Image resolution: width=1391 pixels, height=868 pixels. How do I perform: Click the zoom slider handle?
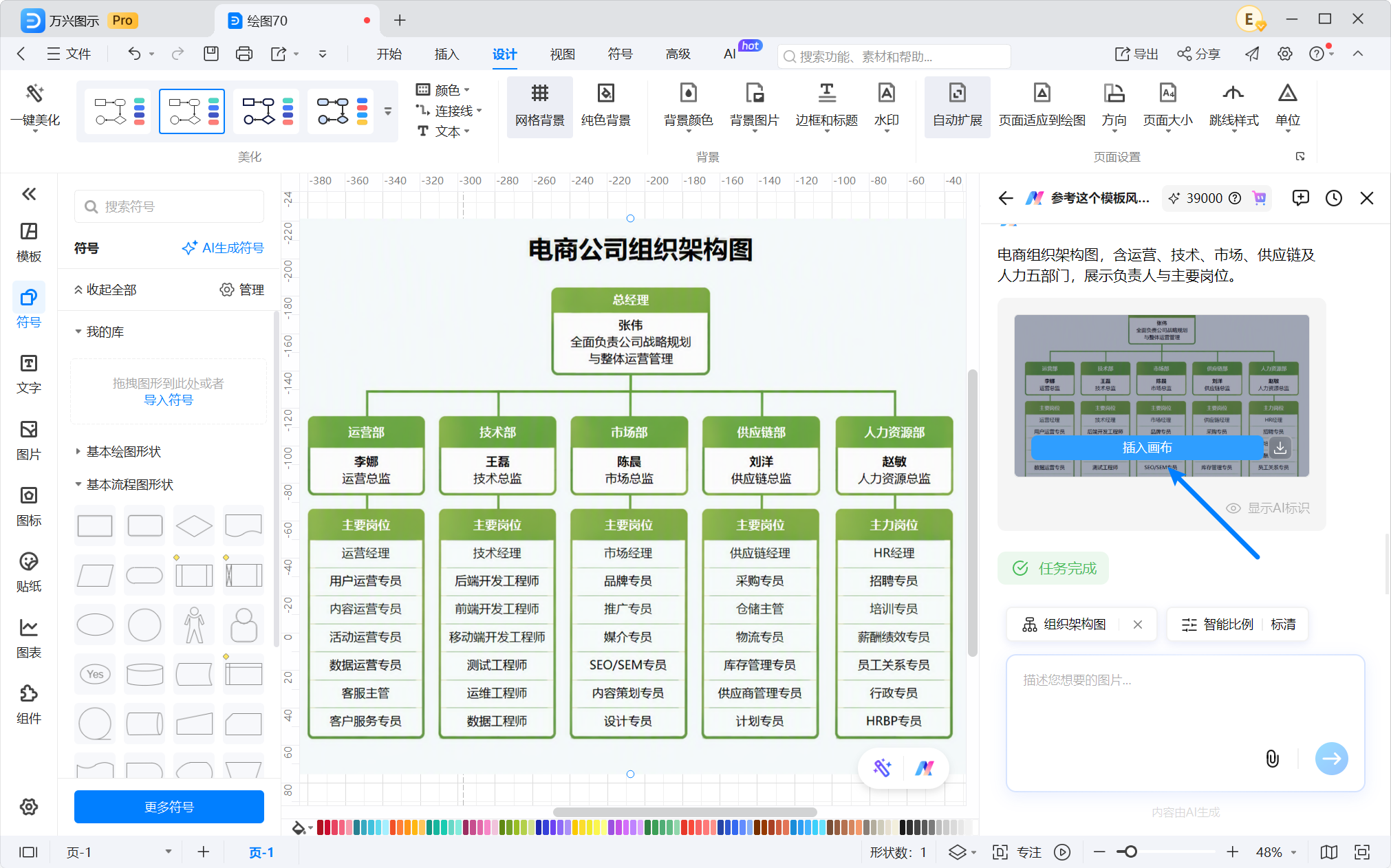(1130, 852)
